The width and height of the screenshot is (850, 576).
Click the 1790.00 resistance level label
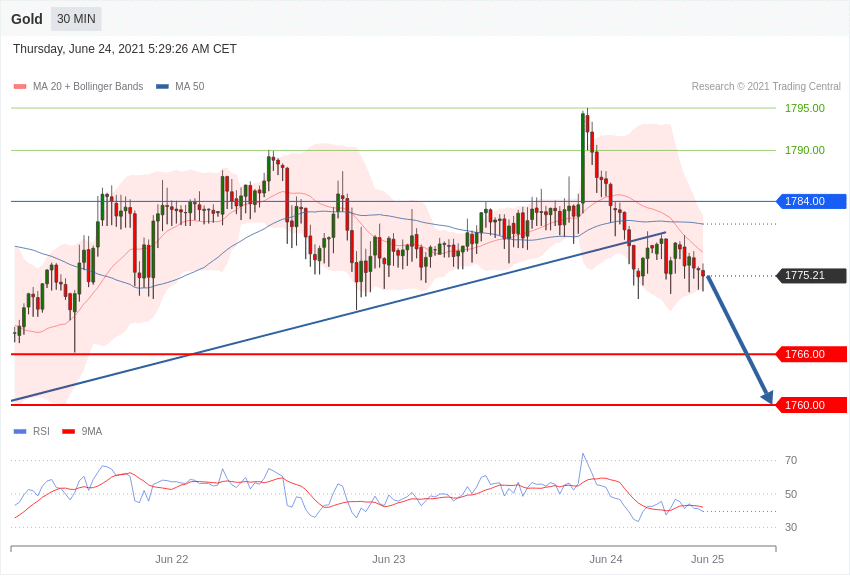(x=804, y=150)
